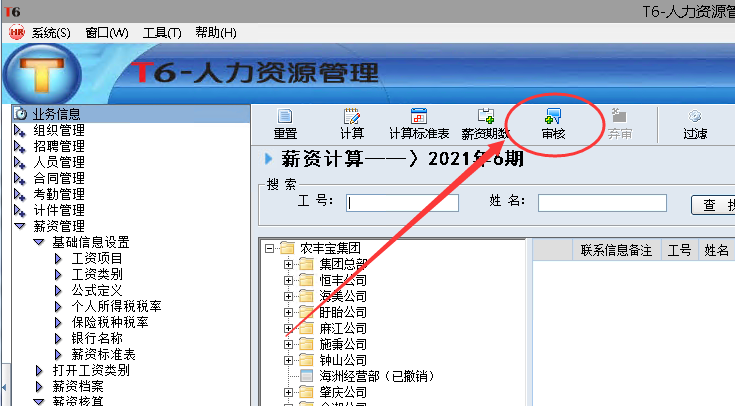Open 薪资档案 in the sidebar
The image size is (735, 406).
coord(77,386)
